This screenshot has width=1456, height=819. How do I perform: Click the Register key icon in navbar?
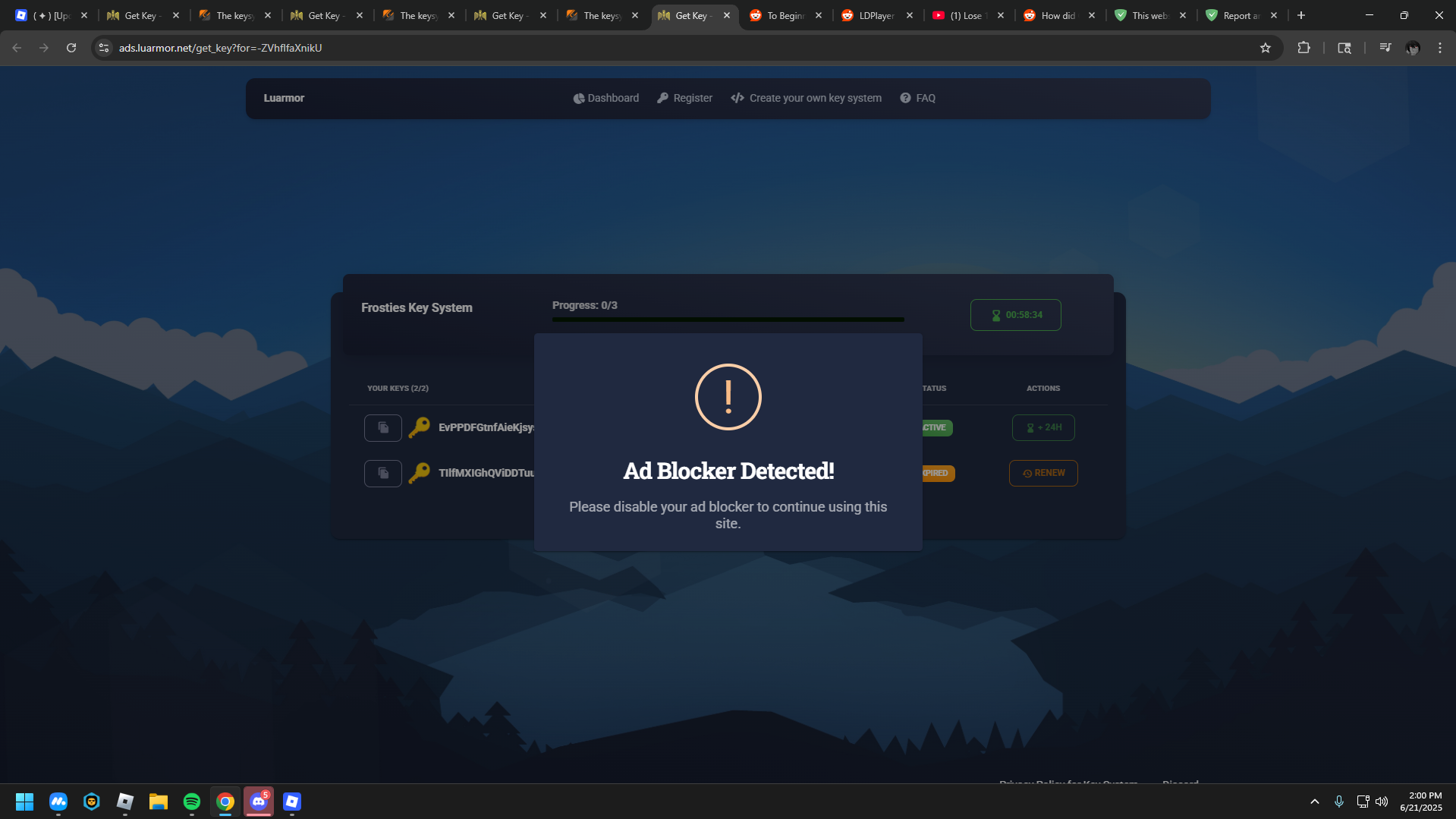(x=663, y=98)
